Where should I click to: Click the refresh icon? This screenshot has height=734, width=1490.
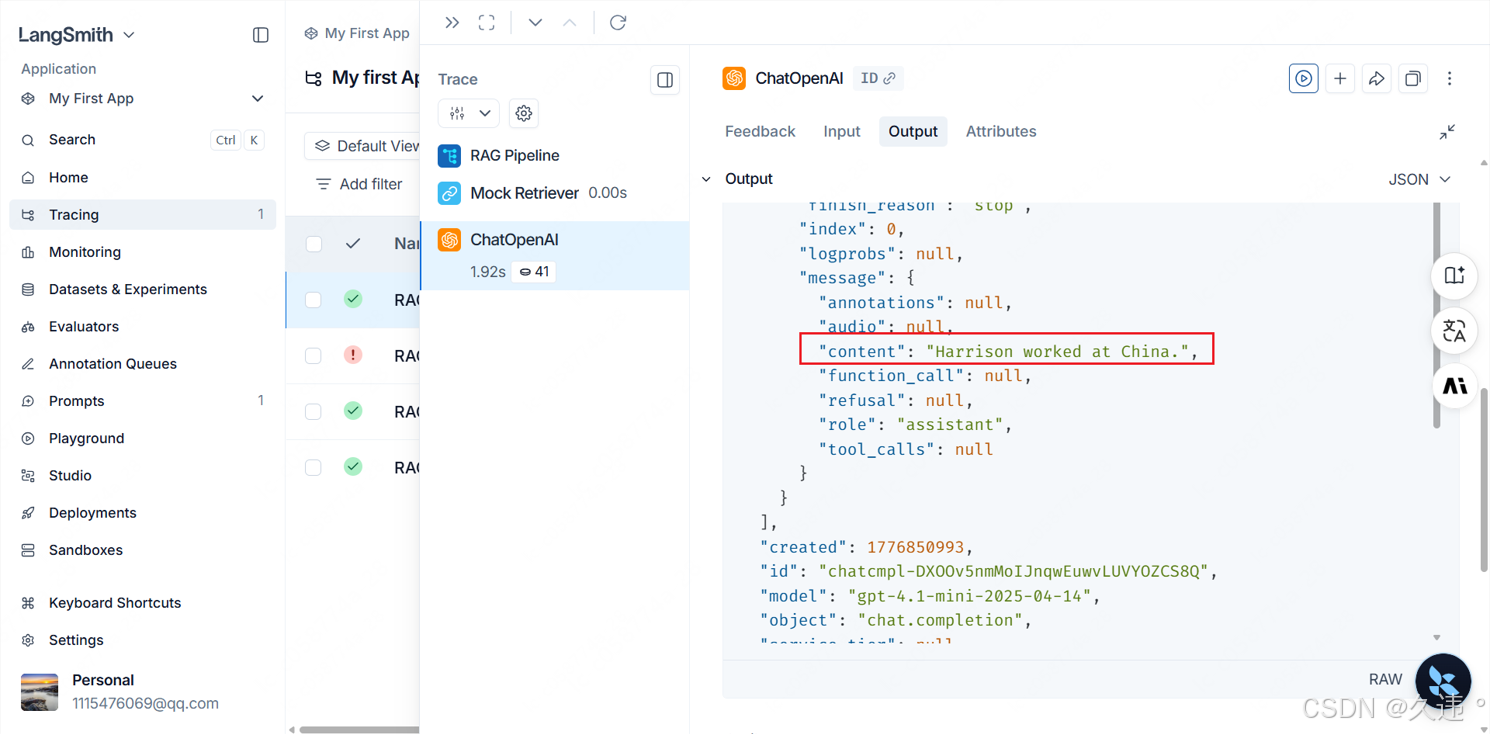[618, 22]
